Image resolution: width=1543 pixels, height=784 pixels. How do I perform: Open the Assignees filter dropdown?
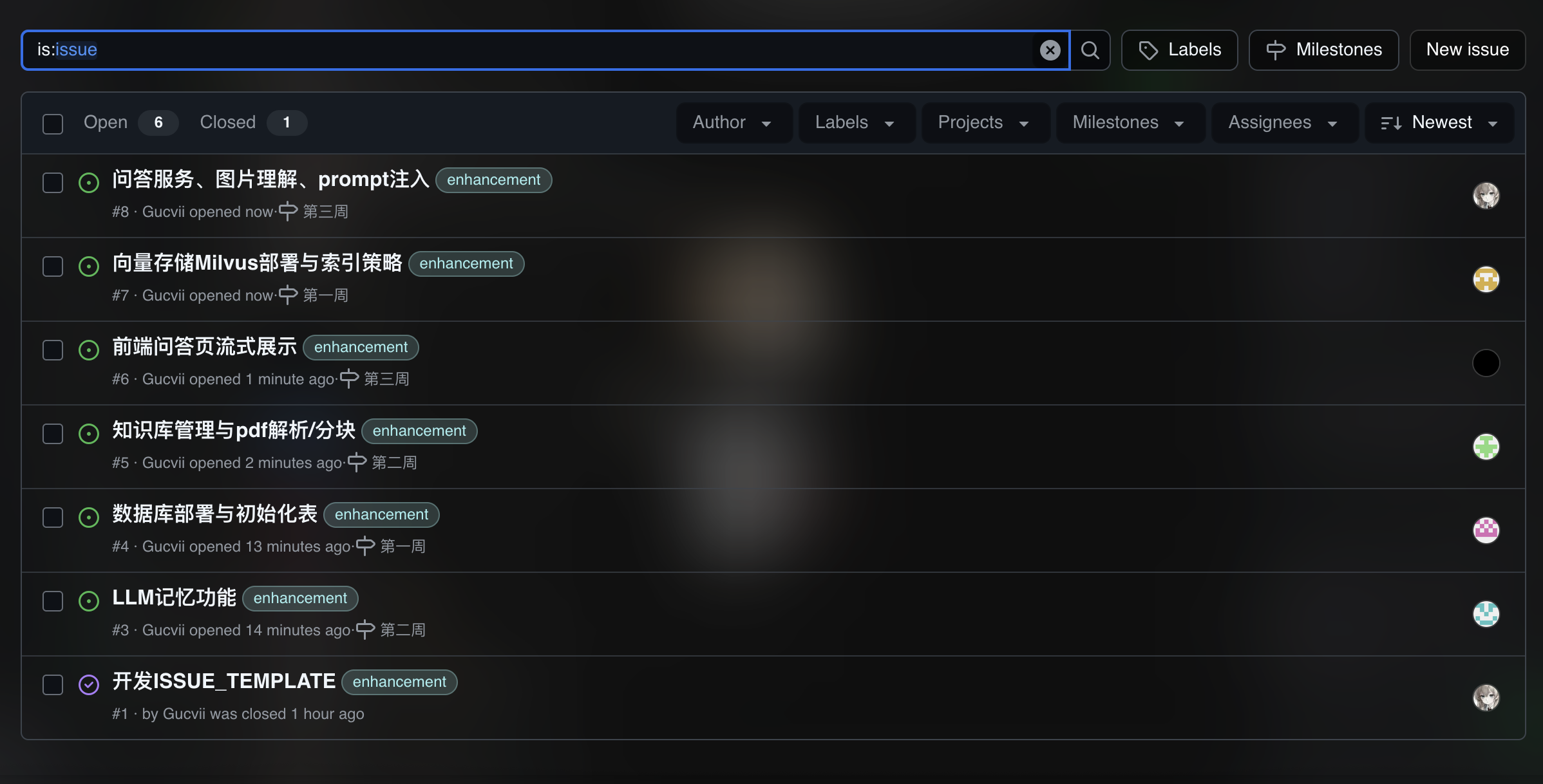[x=1283, y=122]
